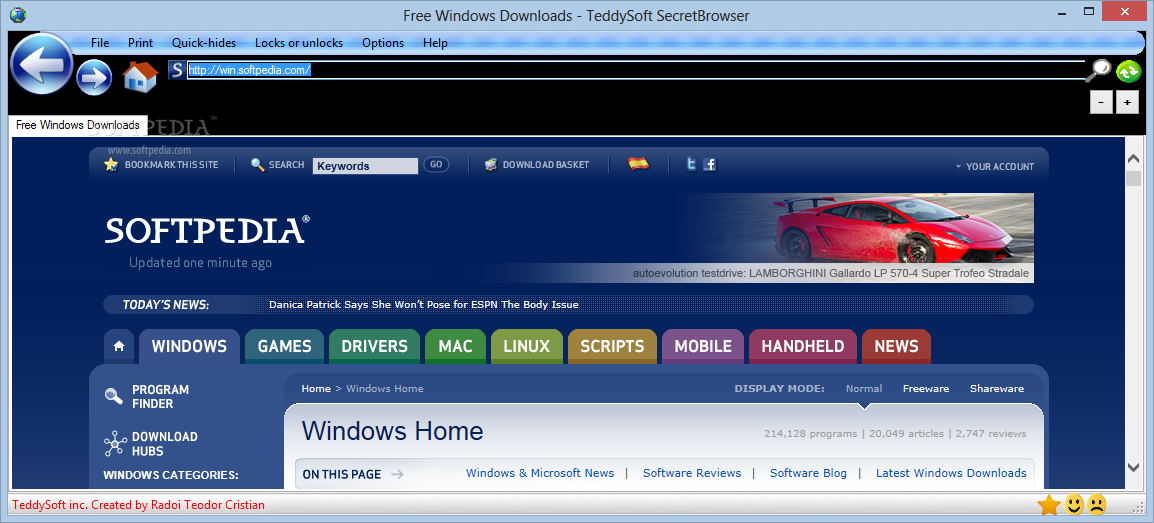Click the sad smiley face icon
The height and width of the screenshot is (523, 1154).
tap(1097, 504)
